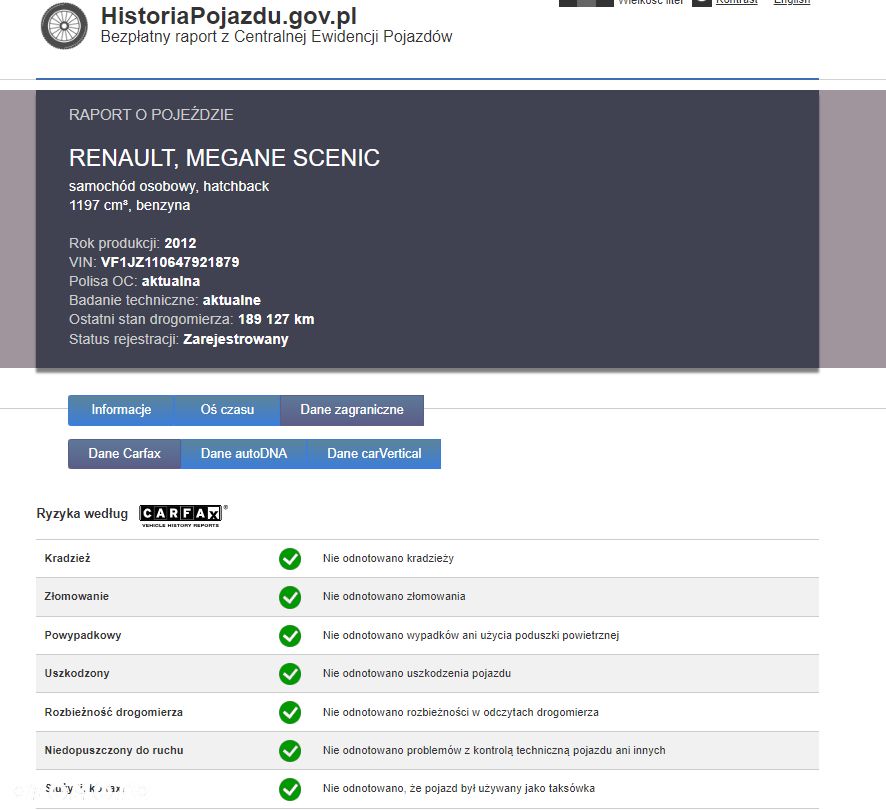Image resolution: width=886 pixels, height=810 pixels.
Task: Click Polisa OC status aktualna
Action: tap(171, 281)
